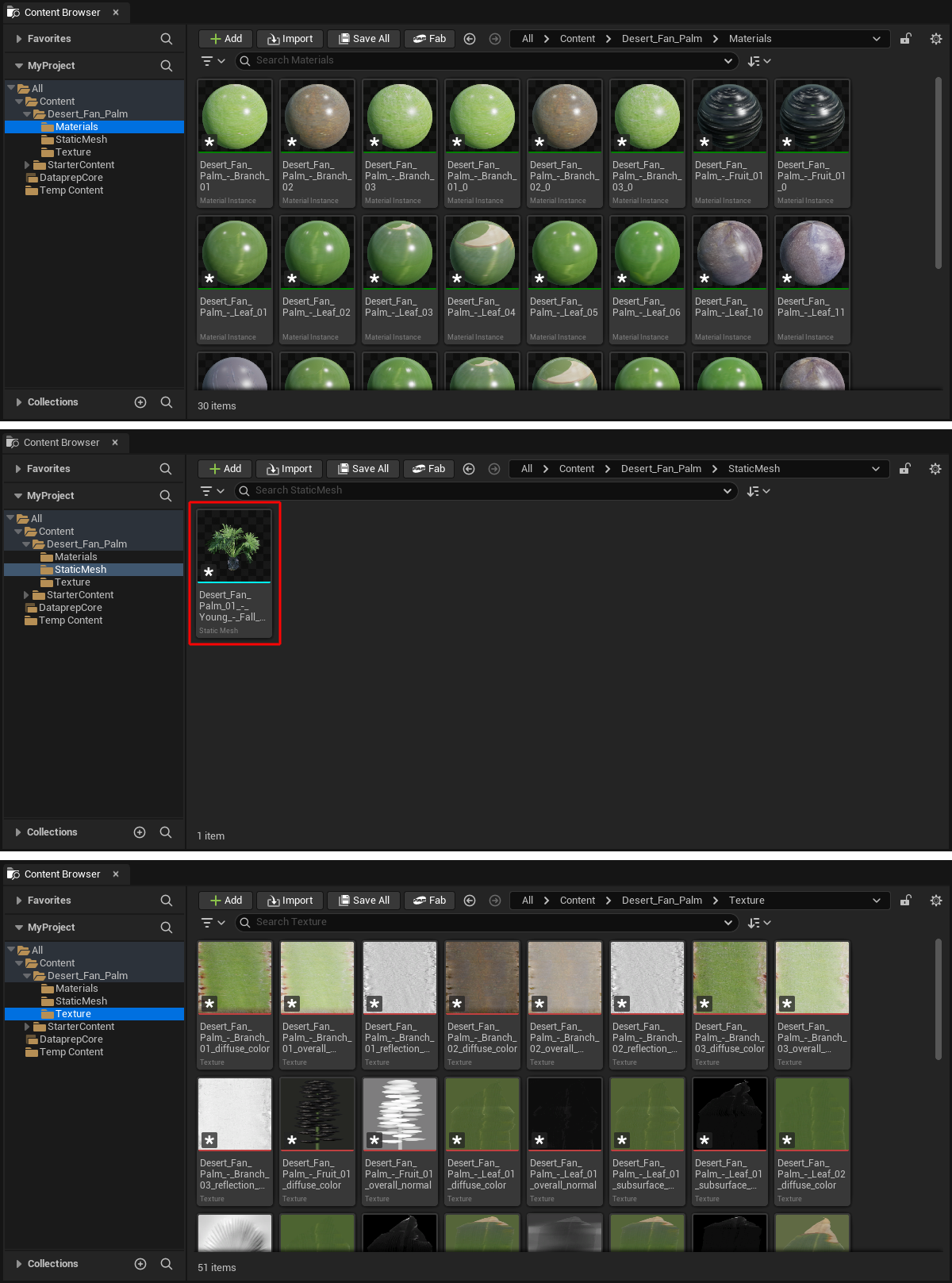
Task: Collapse the MyProject section in the StaticMesh browser
Action: [x=18, y=496]
